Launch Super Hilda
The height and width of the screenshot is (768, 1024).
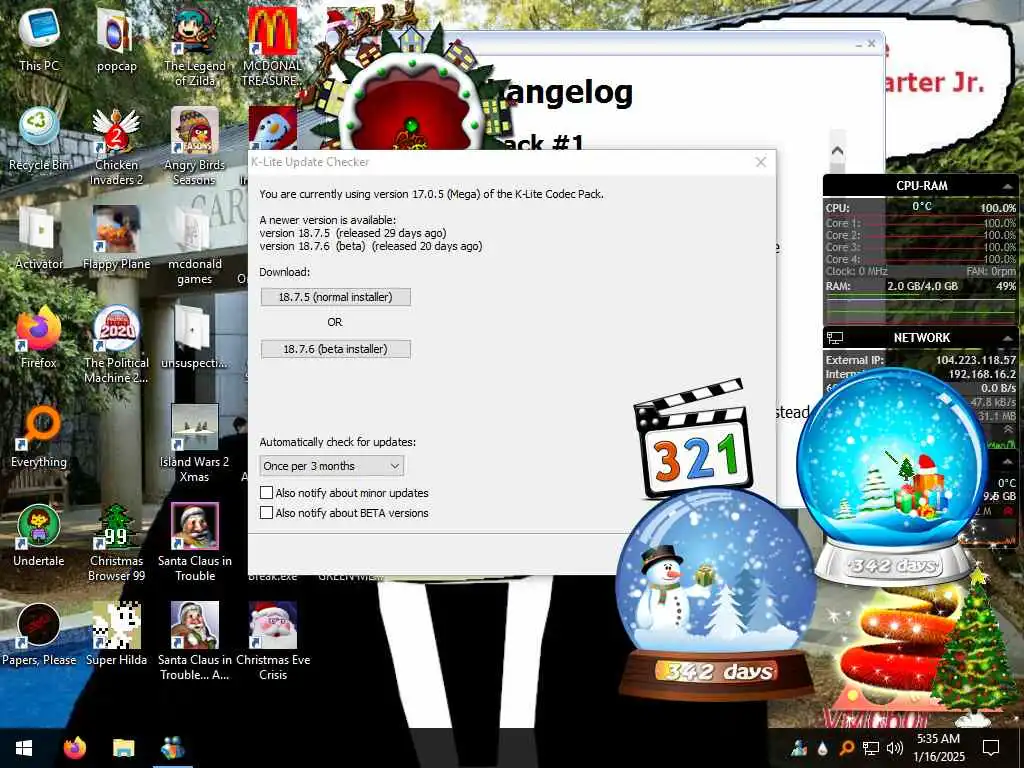pos(116,634)
